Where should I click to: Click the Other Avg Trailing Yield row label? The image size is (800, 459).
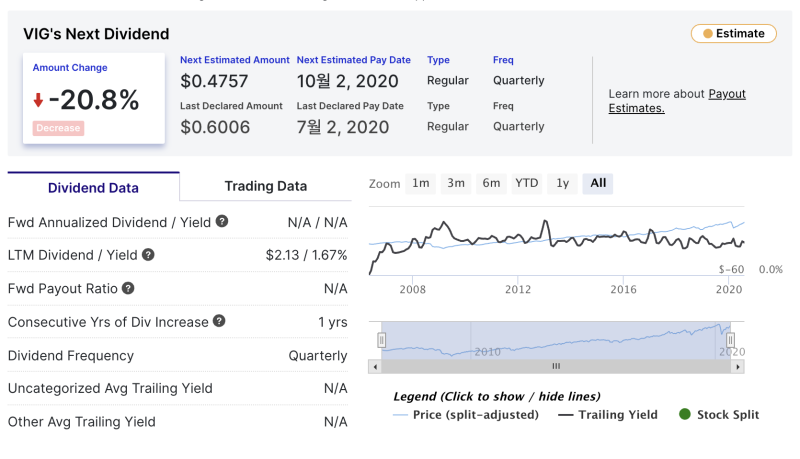(x=82, y=422)
